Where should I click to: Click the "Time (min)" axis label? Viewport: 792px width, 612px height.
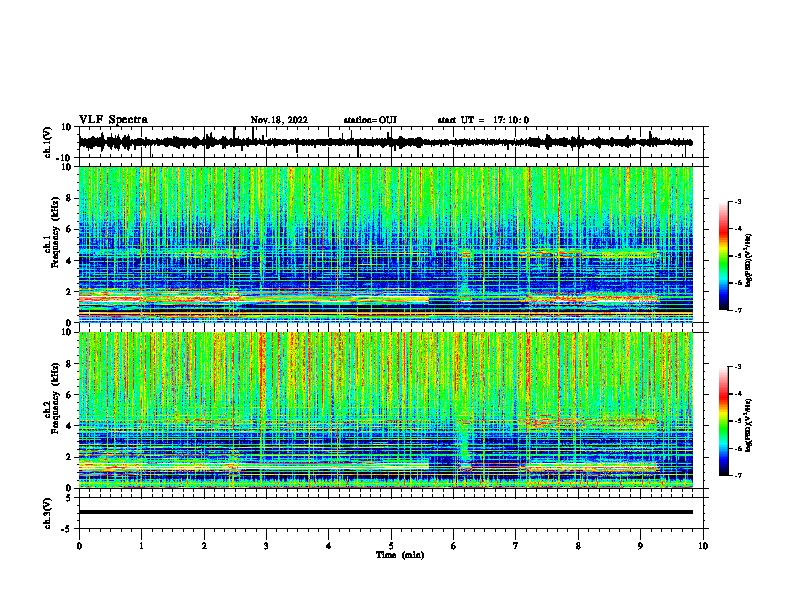pos(400,555)
